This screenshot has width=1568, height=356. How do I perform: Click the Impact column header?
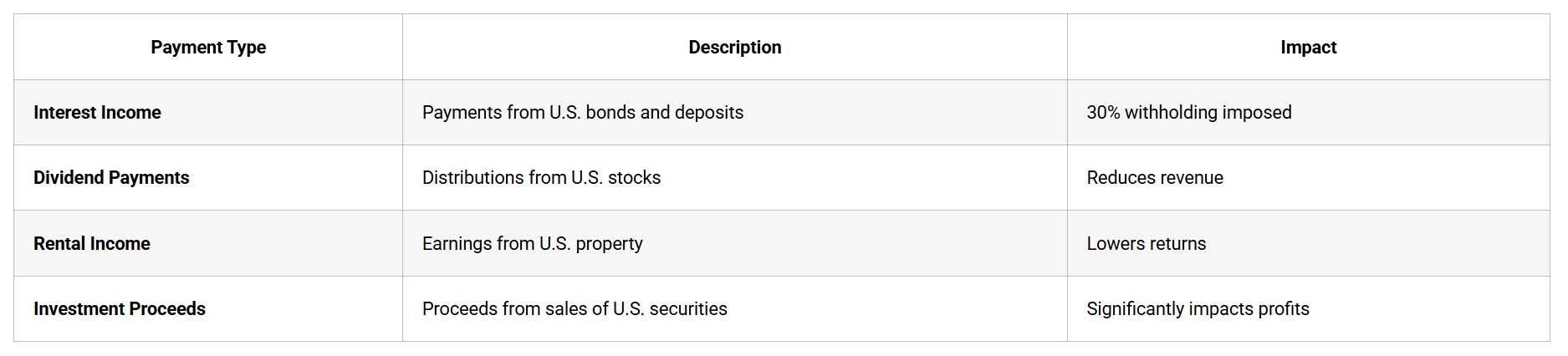[1308, 48]
